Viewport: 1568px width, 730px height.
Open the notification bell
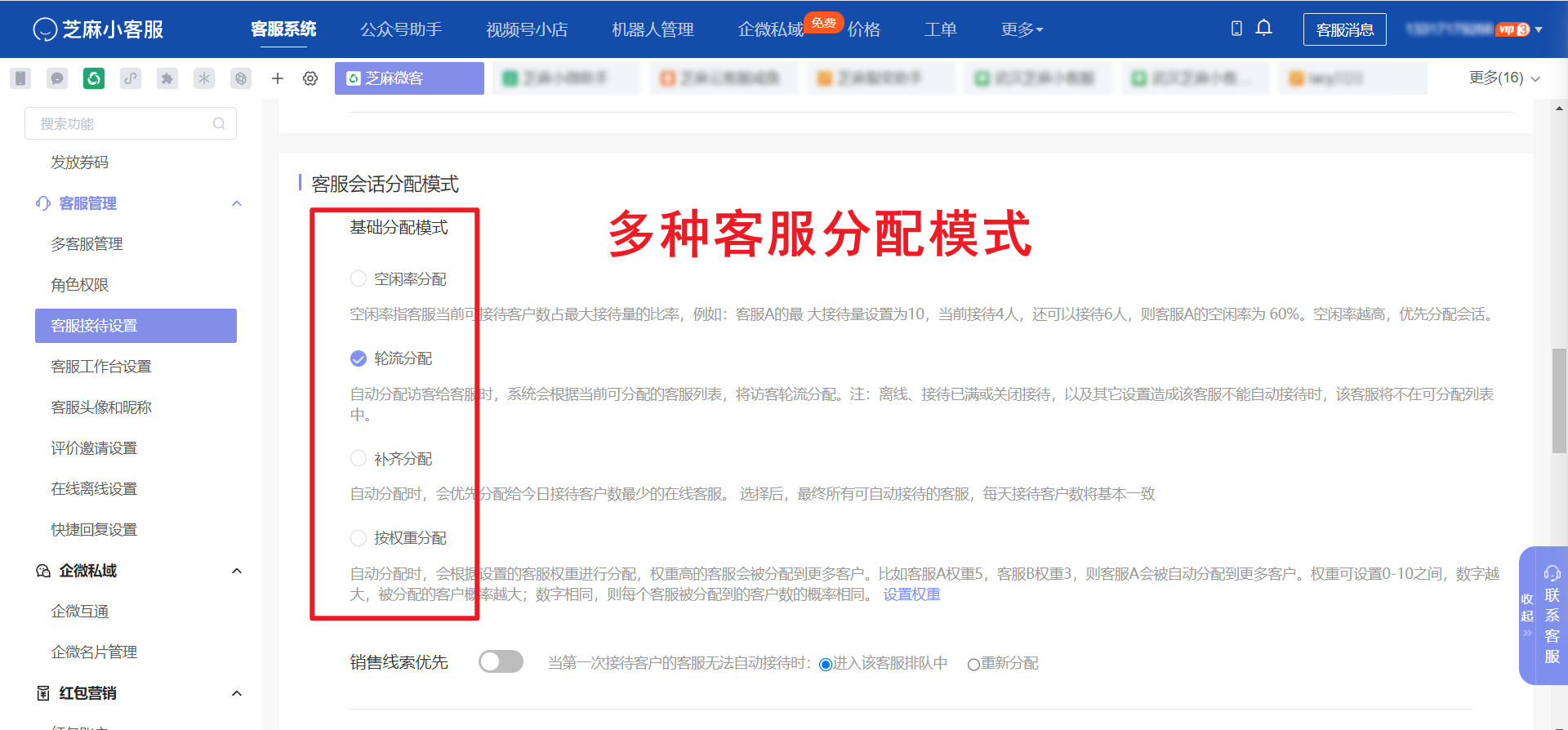pos(1263,29)
